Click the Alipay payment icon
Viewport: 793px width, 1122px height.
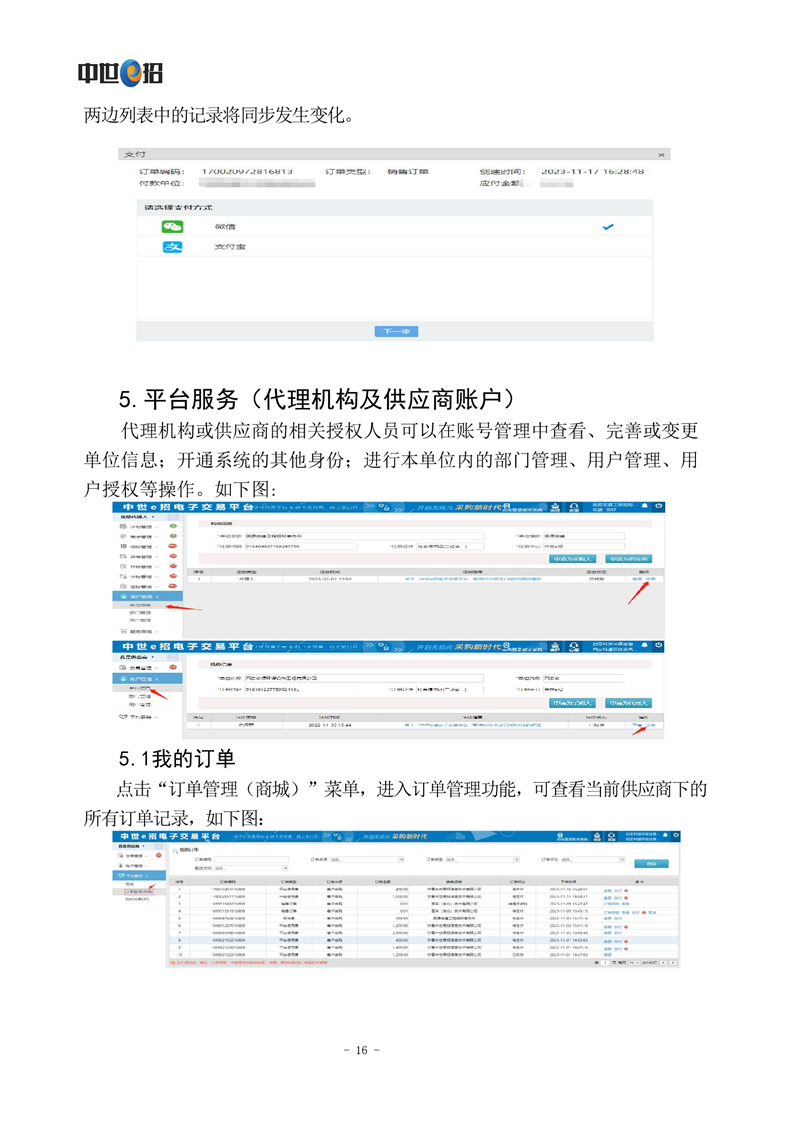point(173,246)
